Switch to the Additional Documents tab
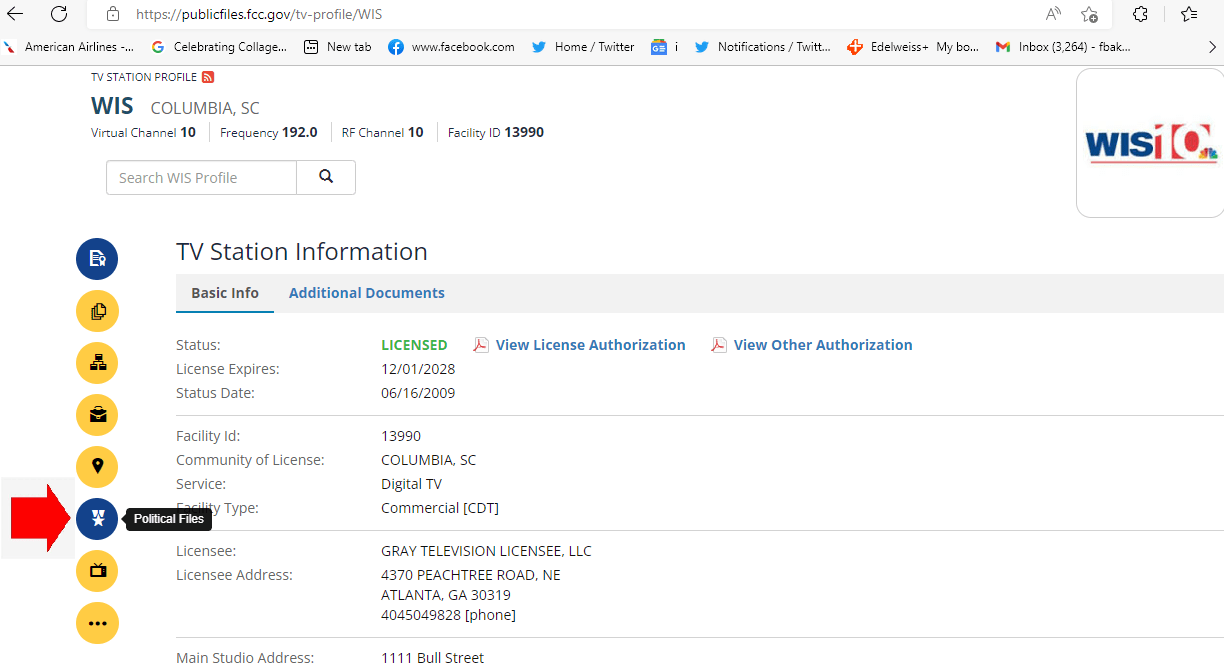Viewport: 1224px width, 667px height. [366, 293]
